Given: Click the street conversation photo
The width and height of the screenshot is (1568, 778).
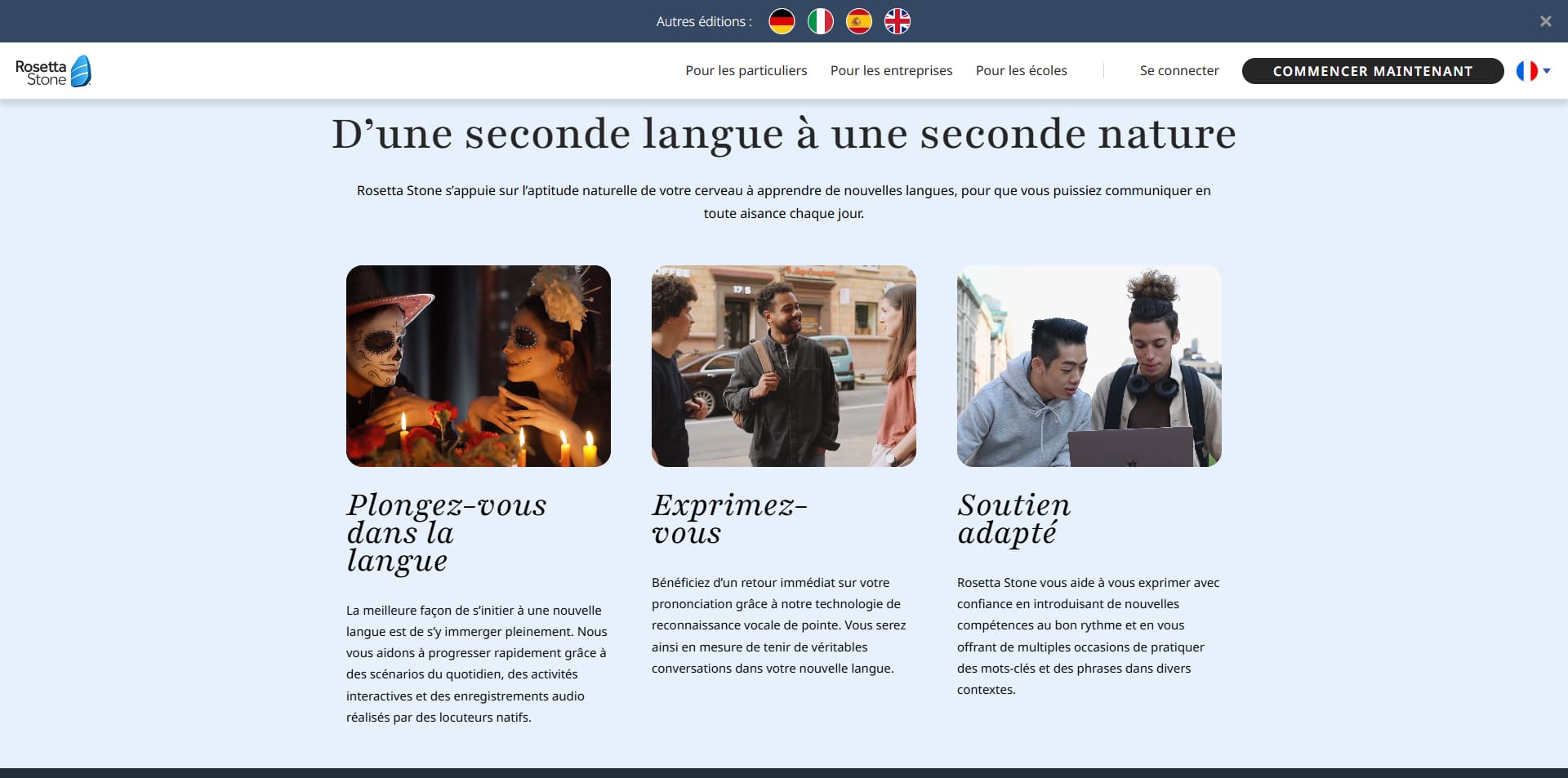Looking at the screenshot, I should (x=784, y=366).
